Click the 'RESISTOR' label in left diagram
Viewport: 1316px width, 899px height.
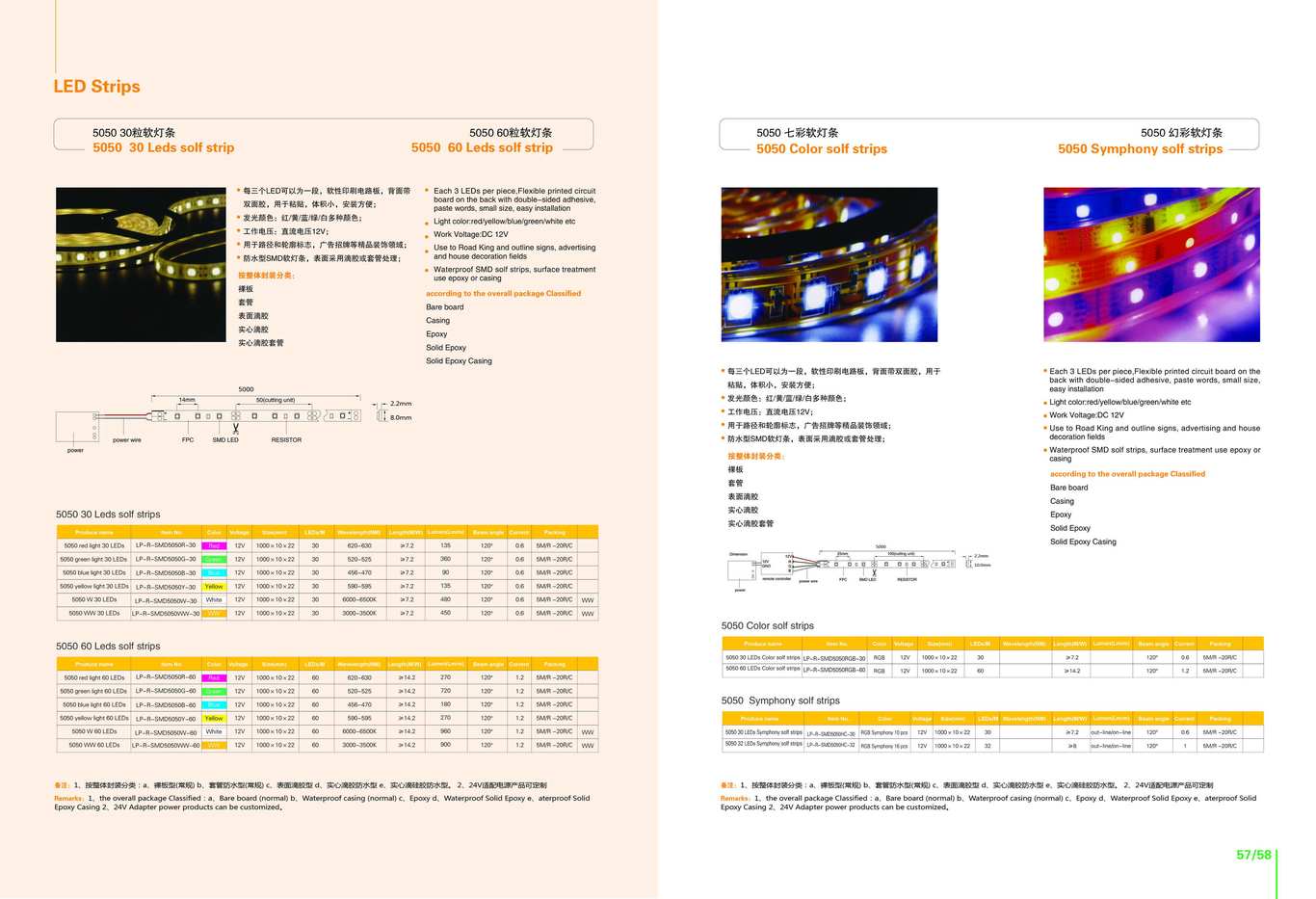click(286, 440)
